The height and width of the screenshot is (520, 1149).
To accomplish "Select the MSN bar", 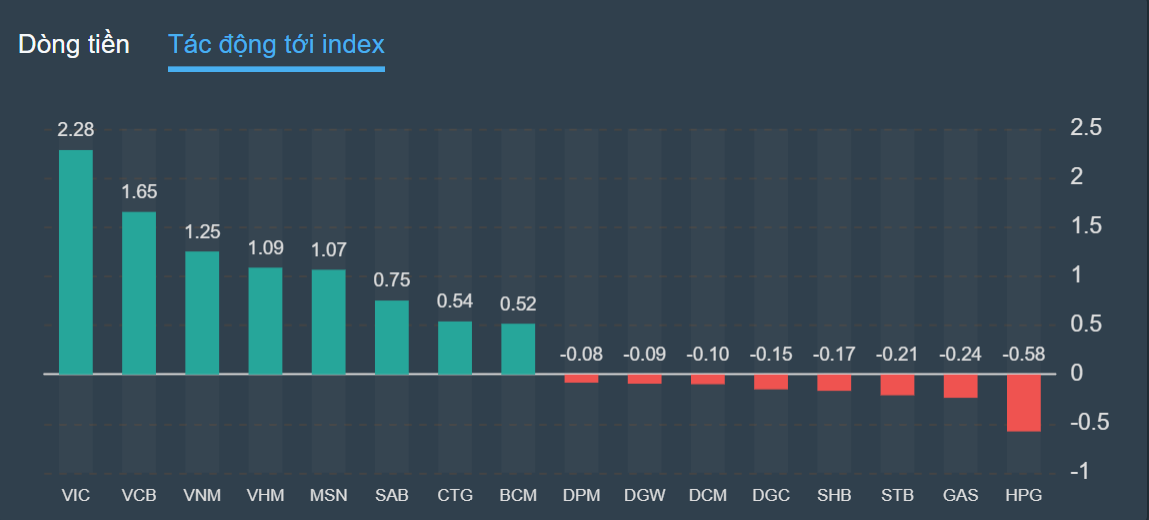I will [329, 322].
